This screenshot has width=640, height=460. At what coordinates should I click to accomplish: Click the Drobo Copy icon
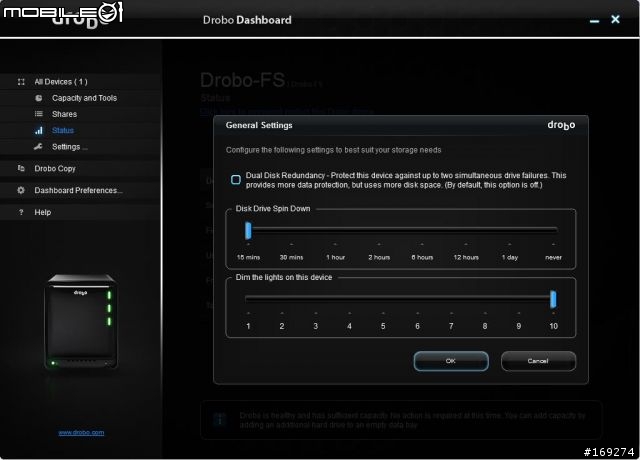tap(21, 168)
